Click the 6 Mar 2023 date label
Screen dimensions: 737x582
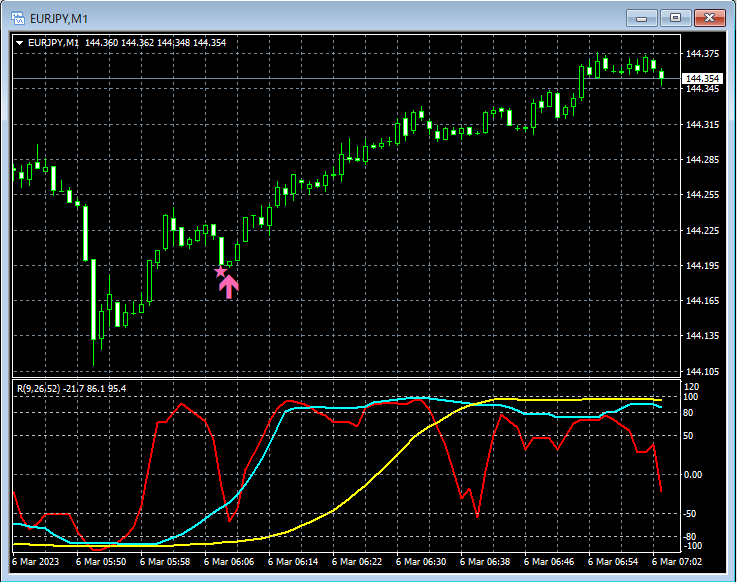point(36,562)
